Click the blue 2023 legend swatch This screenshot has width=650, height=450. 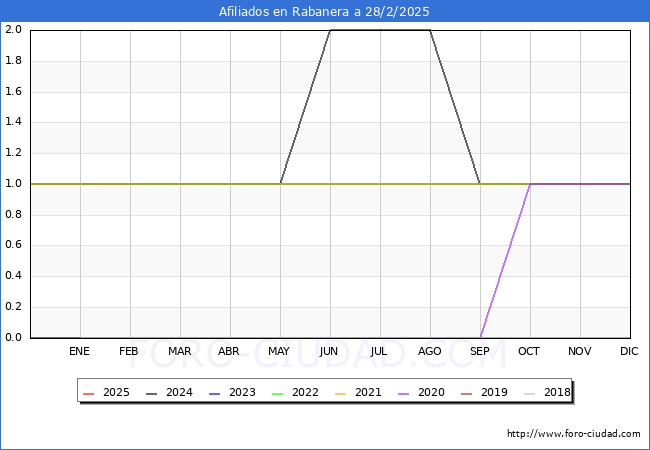click(215, 393)
